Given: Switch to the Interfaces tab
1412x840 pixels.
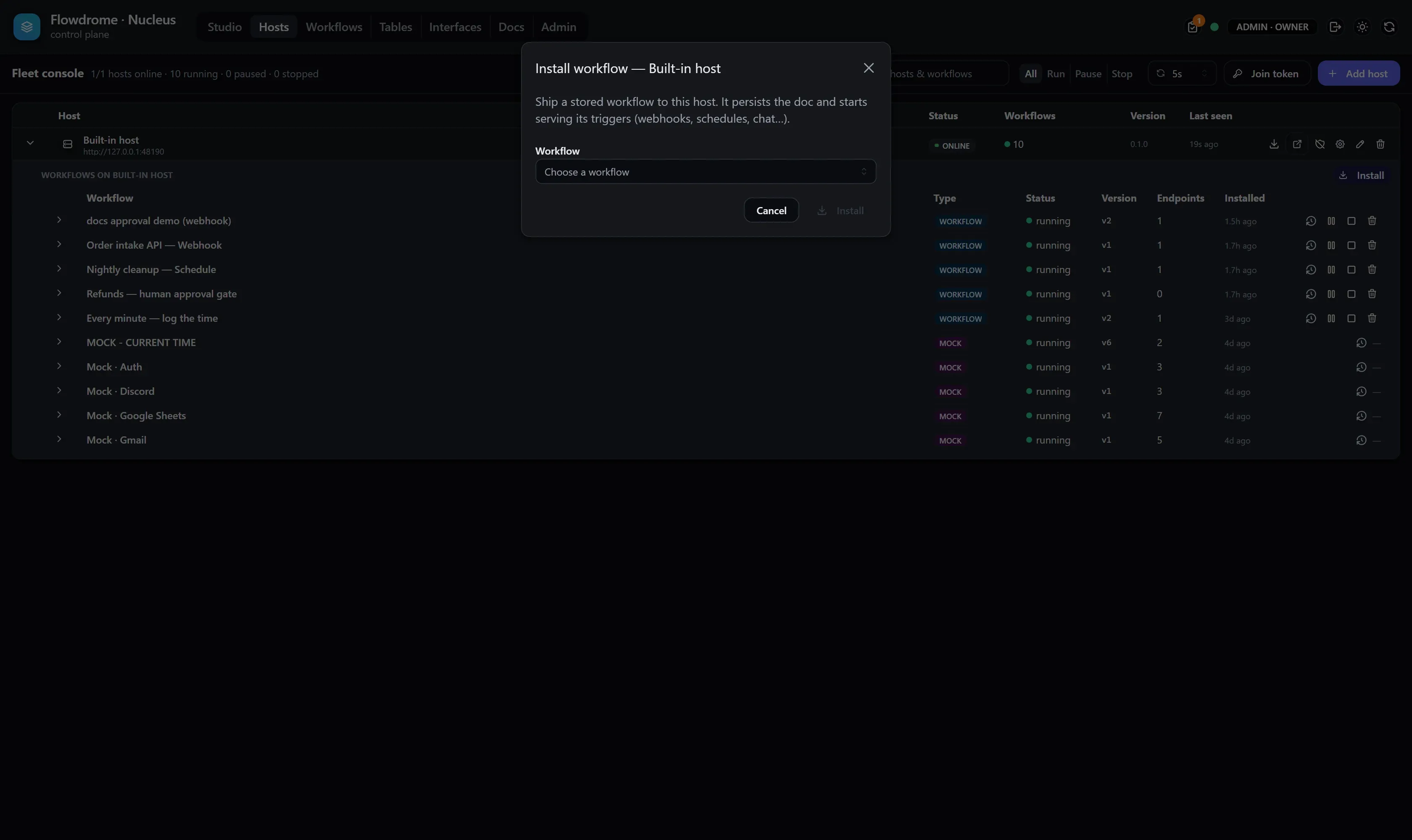Looking at the screenshot, I should 455,26.
